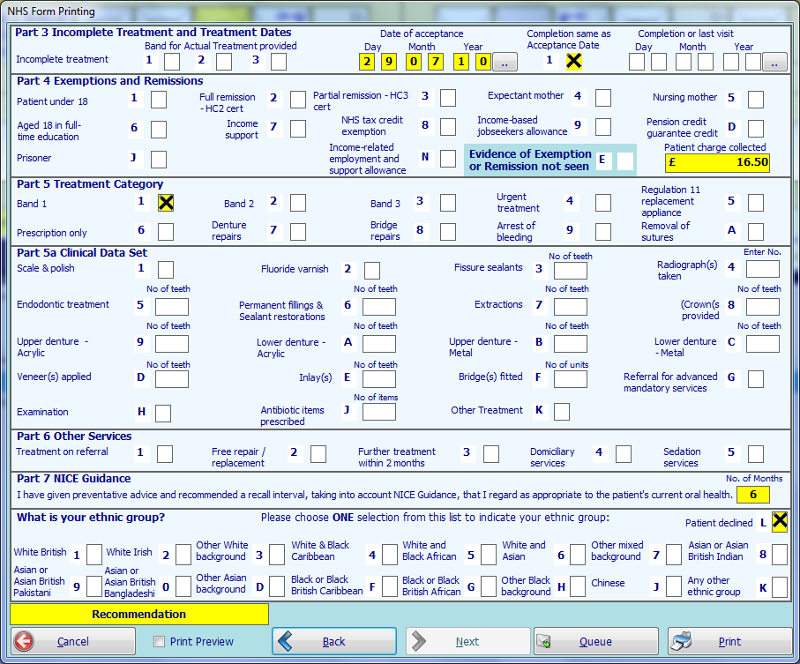Toggle Completion same as Acceptance Date box

tap(573, 61)
